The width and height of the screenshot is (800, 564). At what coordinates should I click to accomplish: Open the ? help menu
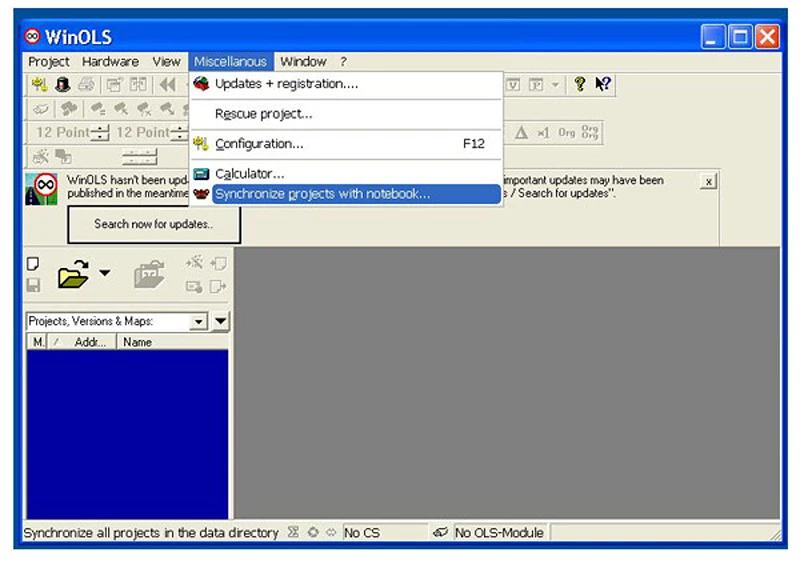coord(343,62)
